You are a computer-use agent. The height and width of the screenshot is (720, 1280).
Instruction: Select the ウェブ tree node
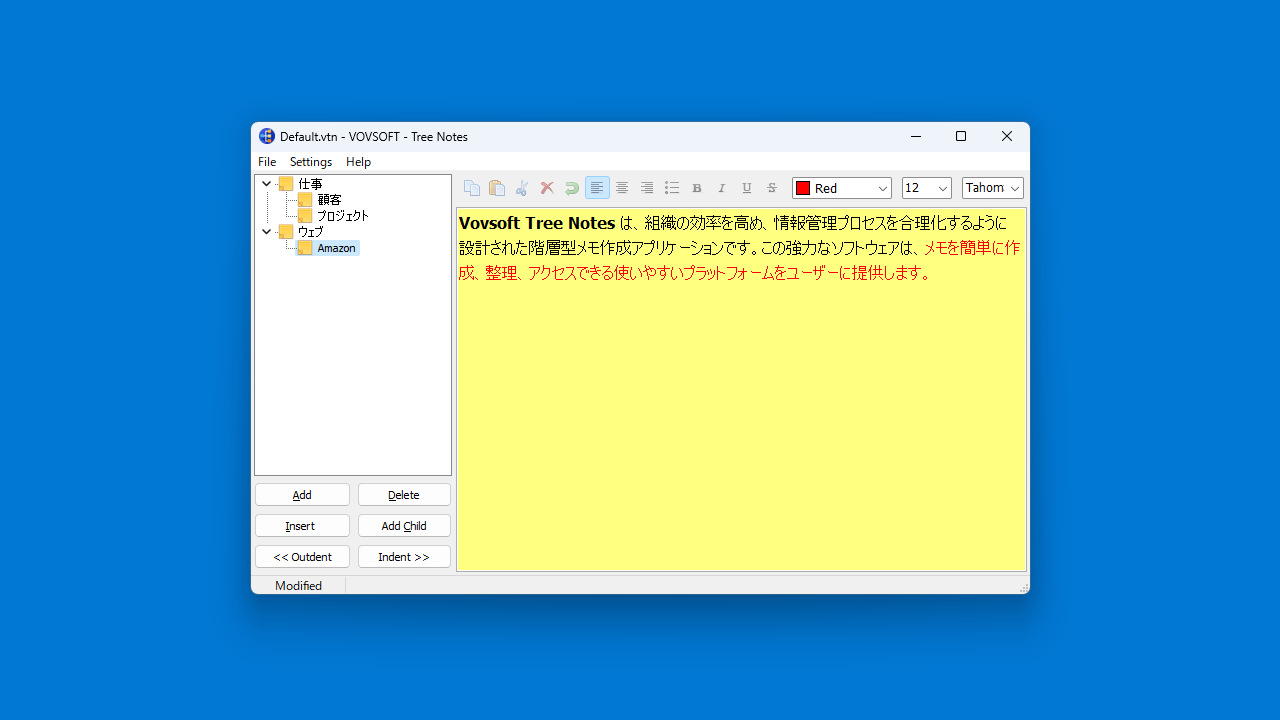coord(310,232)
